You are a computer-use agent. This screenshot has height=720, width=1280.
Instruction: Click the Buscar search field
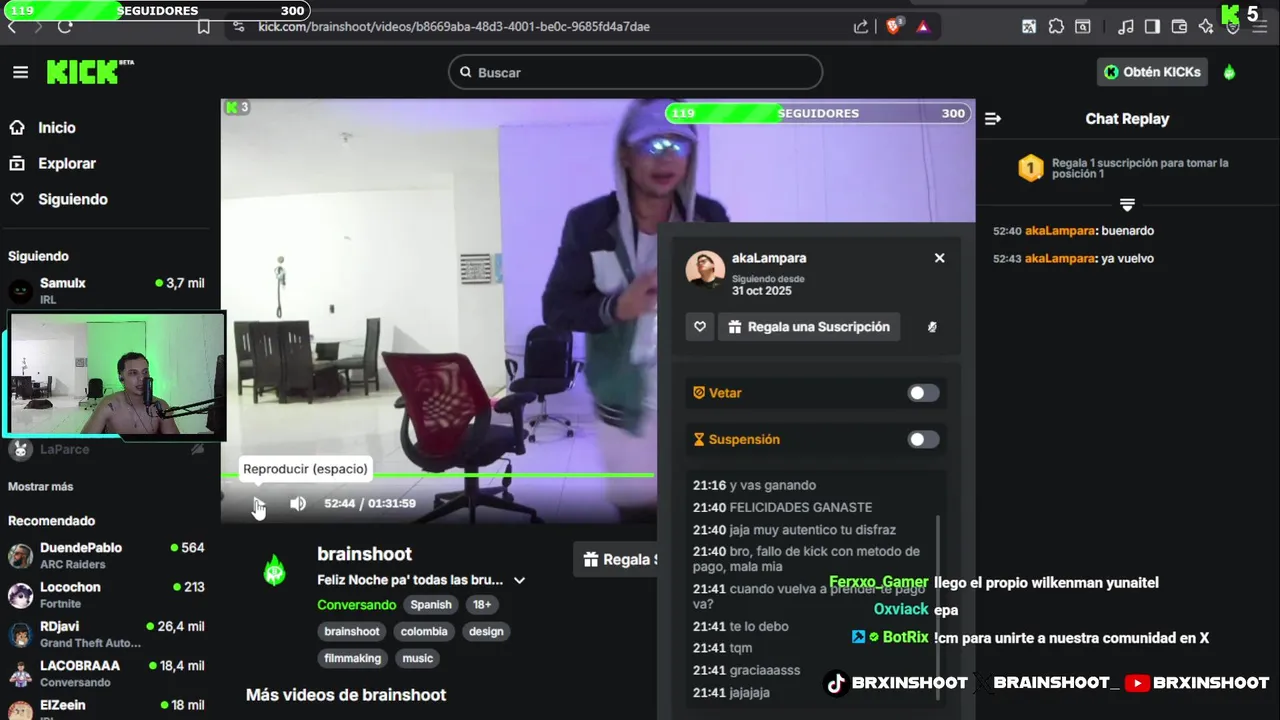635,72
